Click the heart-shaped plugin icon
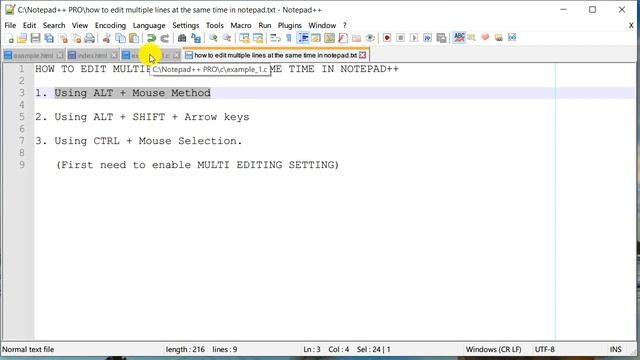The width and height of the screenshot is (640, 360). pyautogui.click(x=485, y=38)
